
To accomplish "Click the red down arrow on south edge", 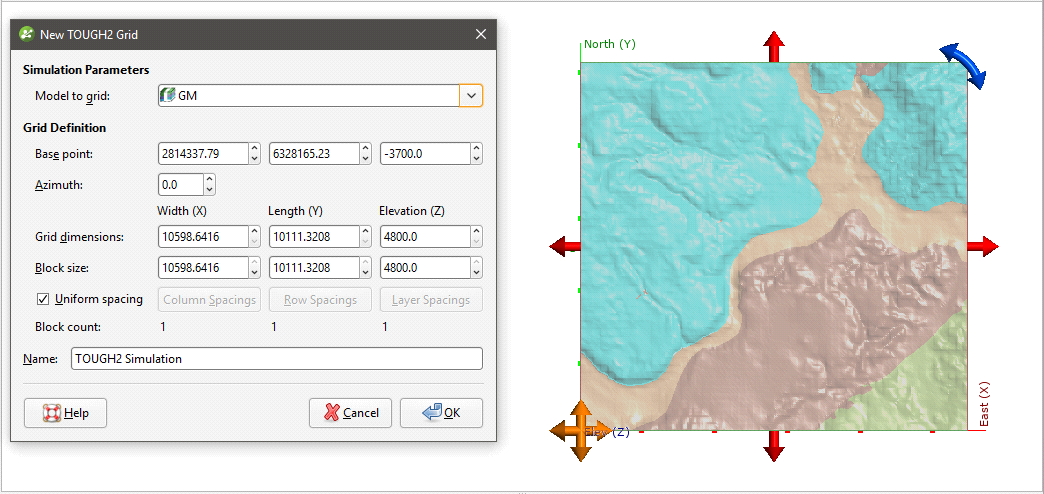I will pos(774,445).
